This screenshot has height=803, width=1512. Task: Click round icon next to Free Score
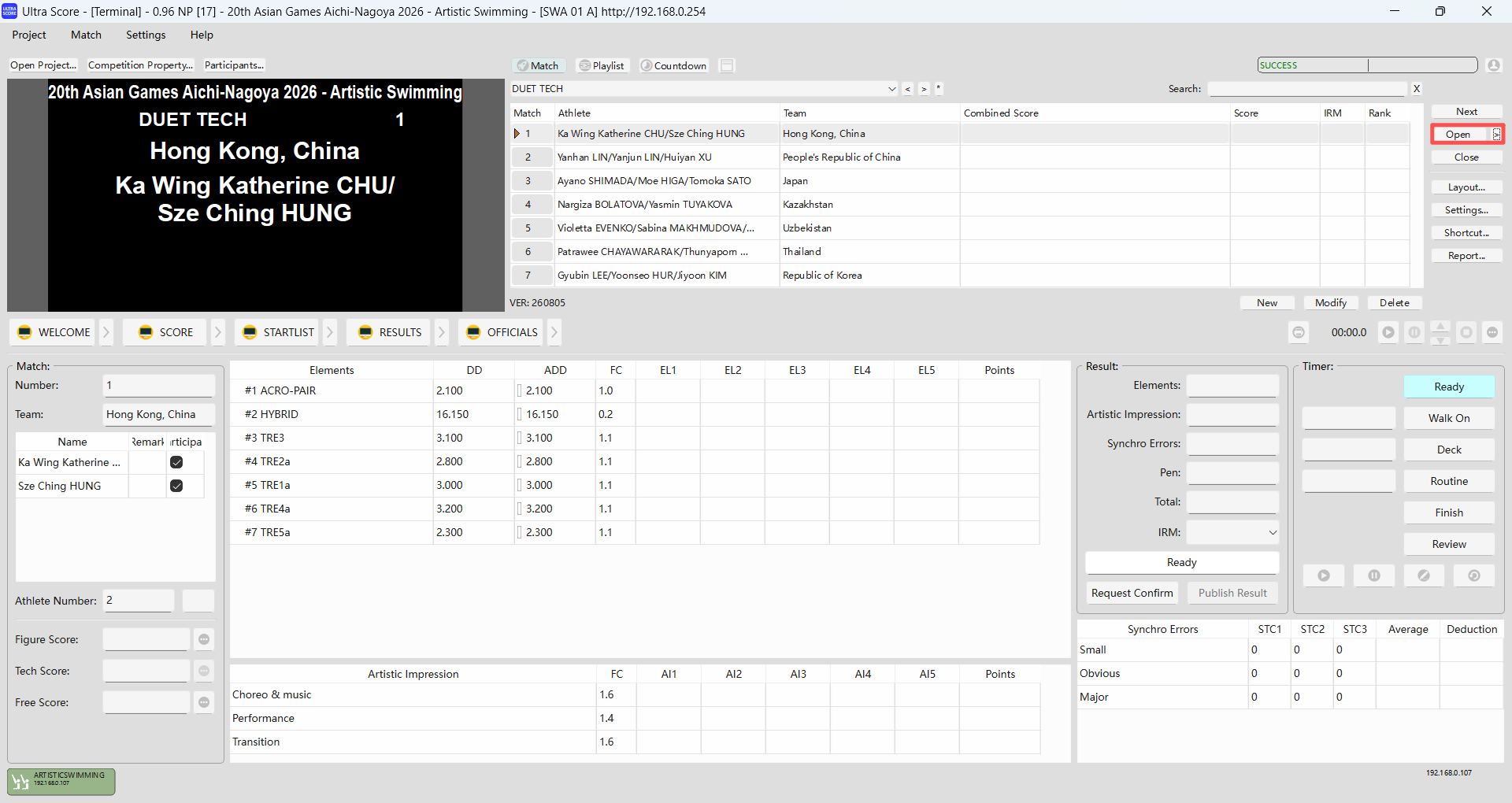(204, 702)
